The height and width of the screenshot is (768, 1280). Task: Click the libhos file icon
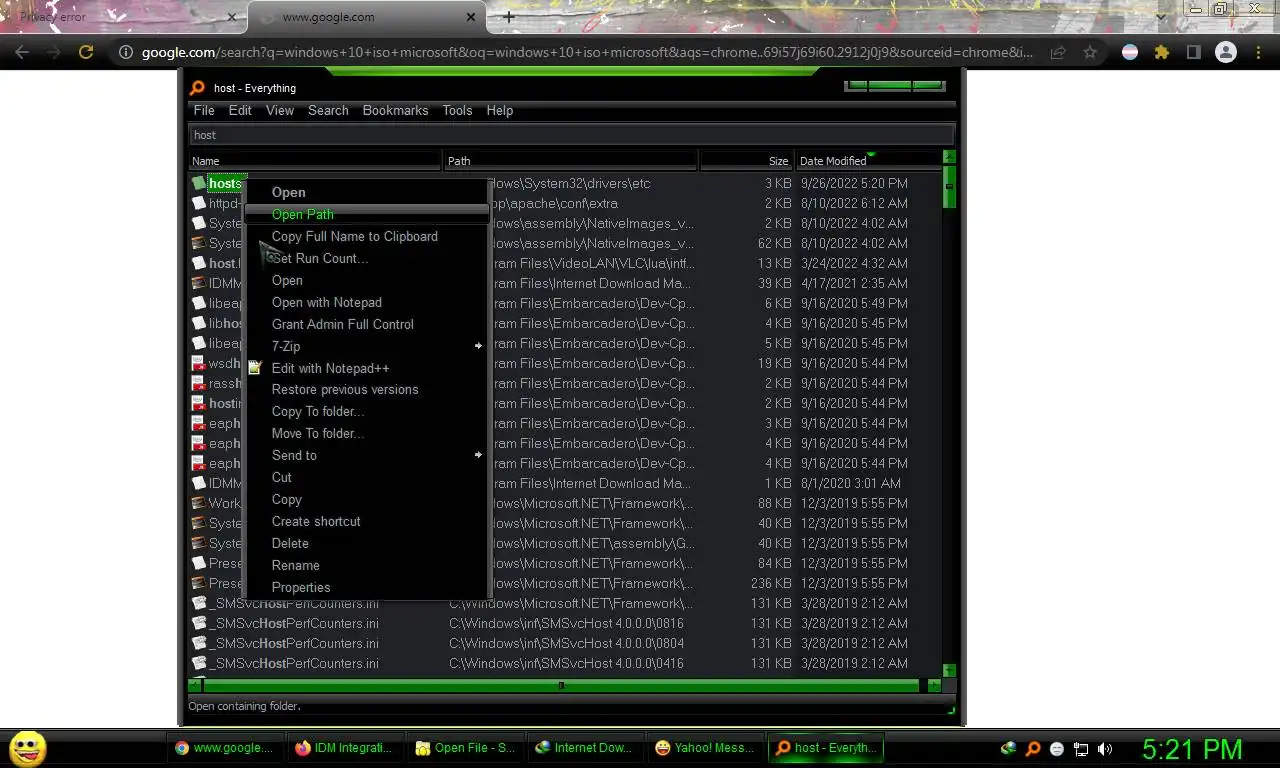[x=199, y=323]
